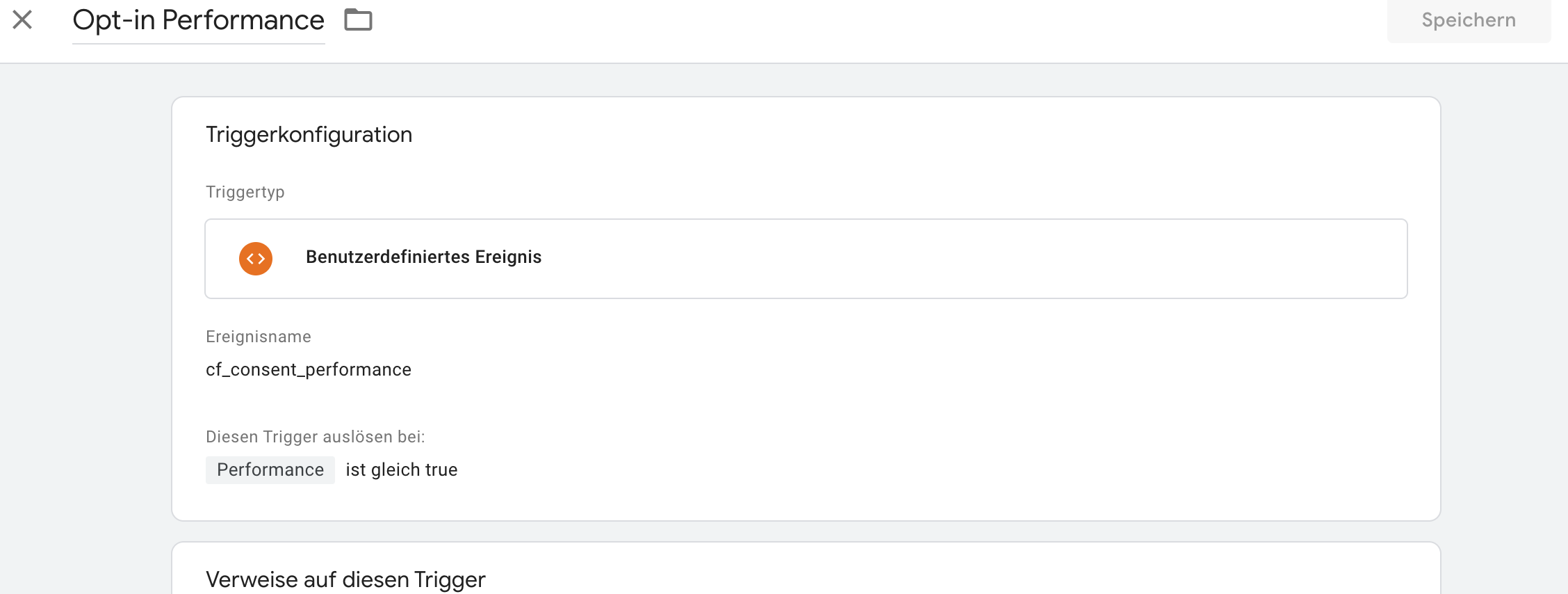Viewport: 1568px width, 594px height.
Task: Click the cf_consent_performance event name value
Action: pos(309,369)
